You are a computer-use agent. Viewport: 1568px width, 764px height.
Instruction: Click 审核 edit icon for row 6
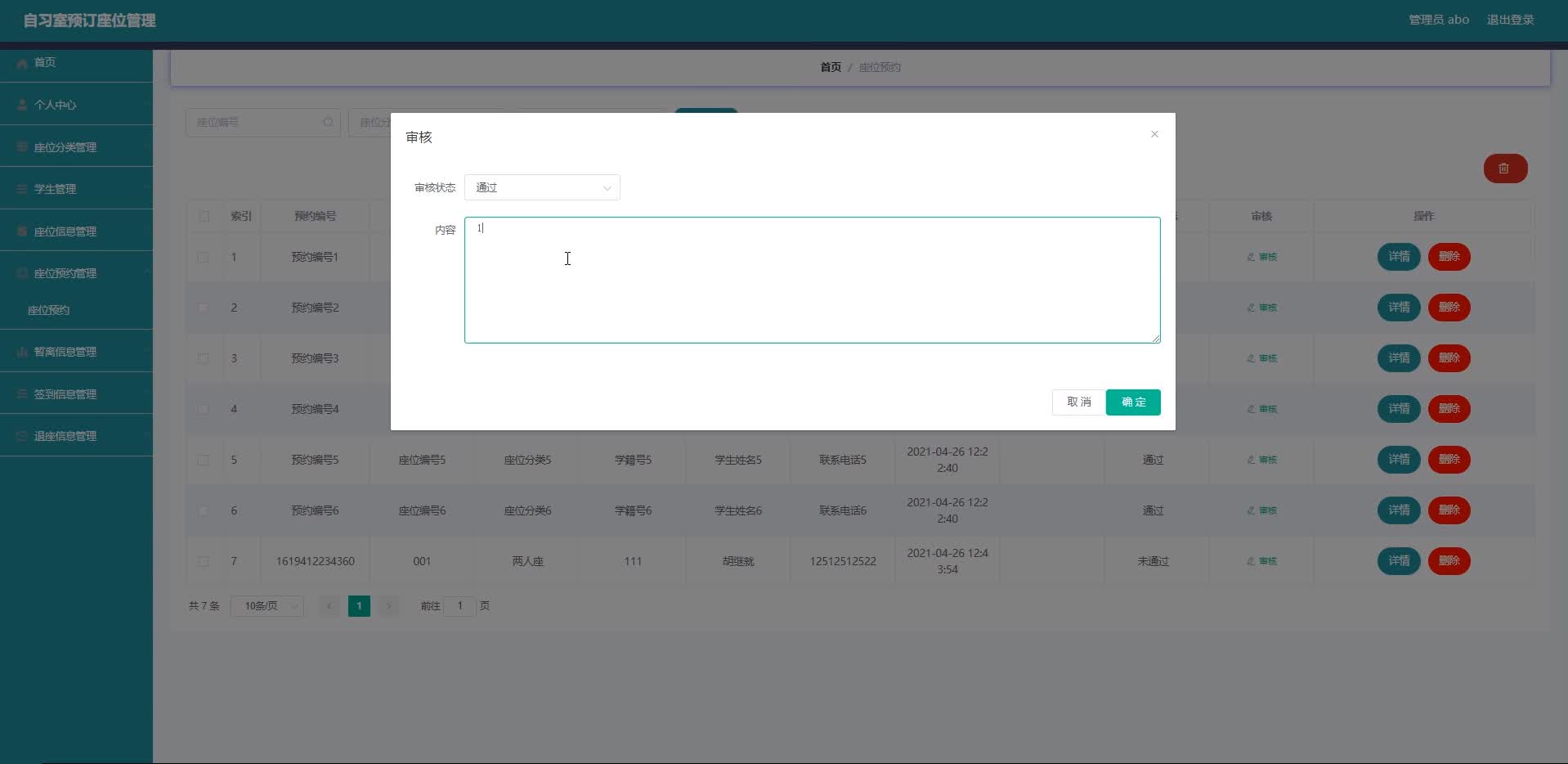[x=1261, y=510]
